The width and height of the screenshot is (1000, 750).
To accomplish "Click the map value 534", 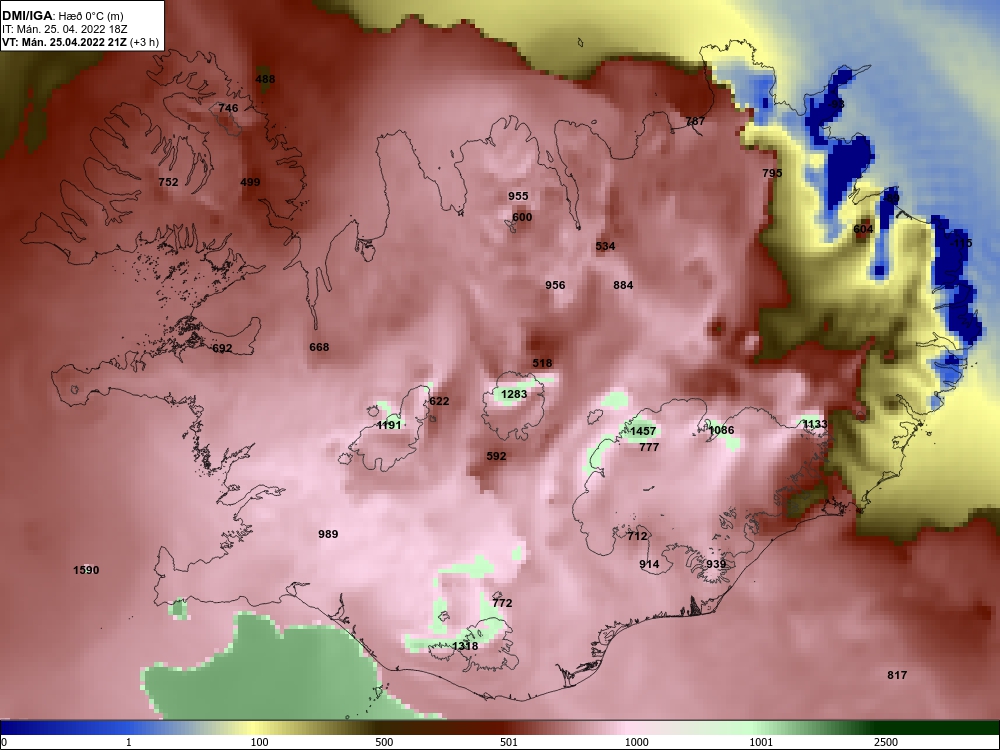I will [605, 246].
